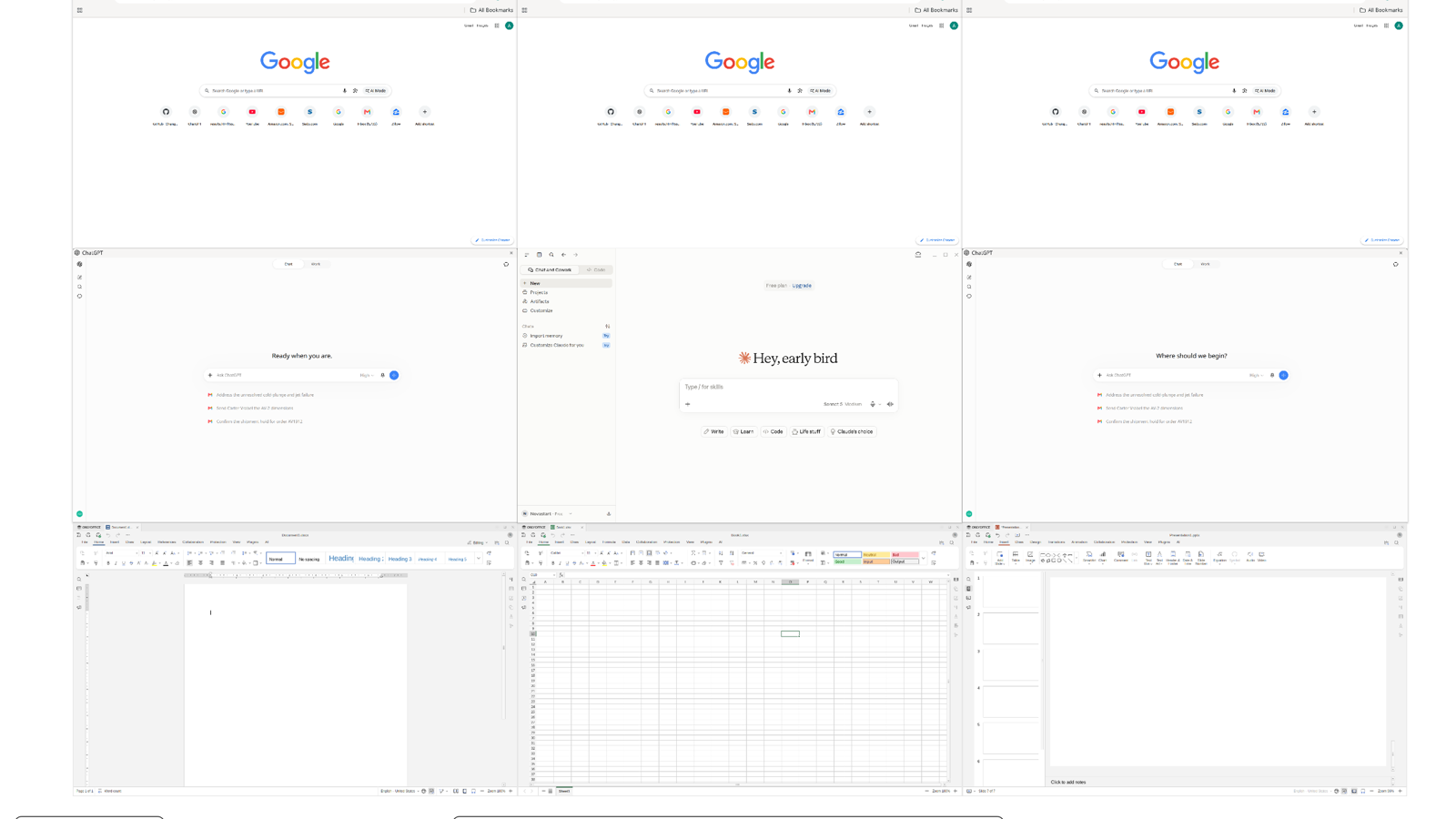
Task: Open the 'High' model dropdown in left ChatGPT window
Action: (366, 375)
